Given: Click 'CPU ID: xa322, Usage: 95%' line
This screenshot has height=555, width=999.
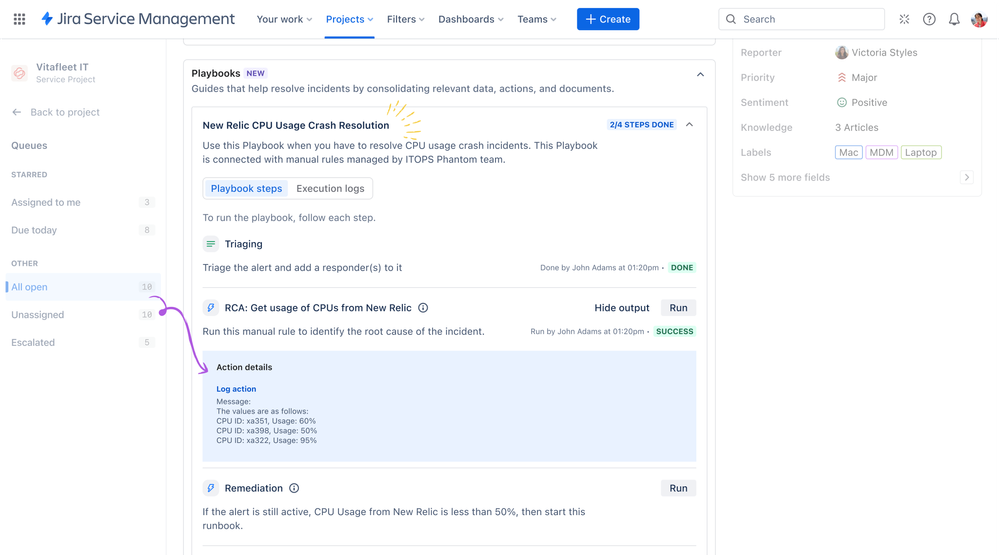Looking at the screenshot, I should (266, 440).
